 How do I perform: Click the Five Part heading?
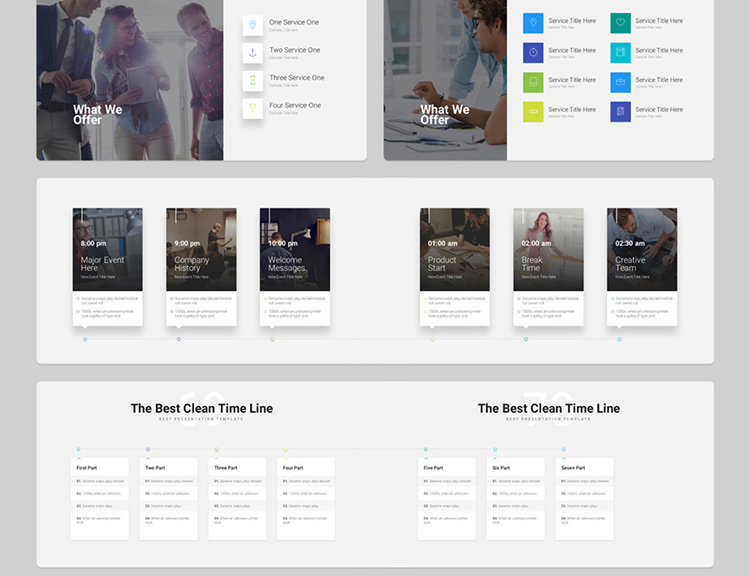click(433, 468)
